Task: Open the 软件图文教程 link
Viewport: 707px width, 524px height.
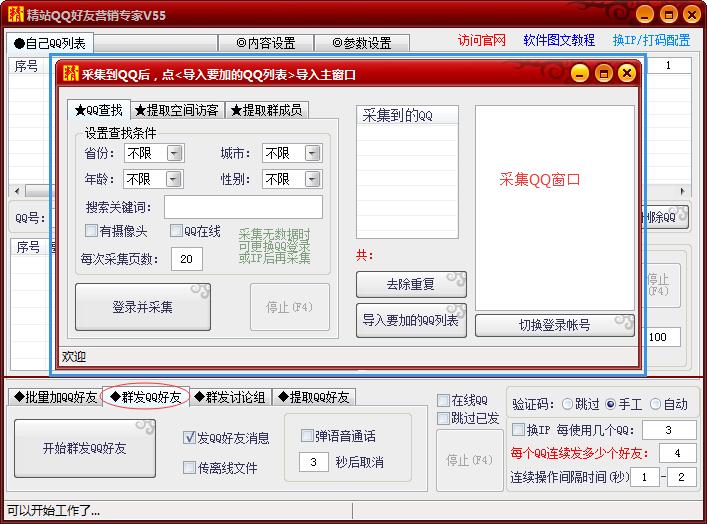Action: click(559, 41)
